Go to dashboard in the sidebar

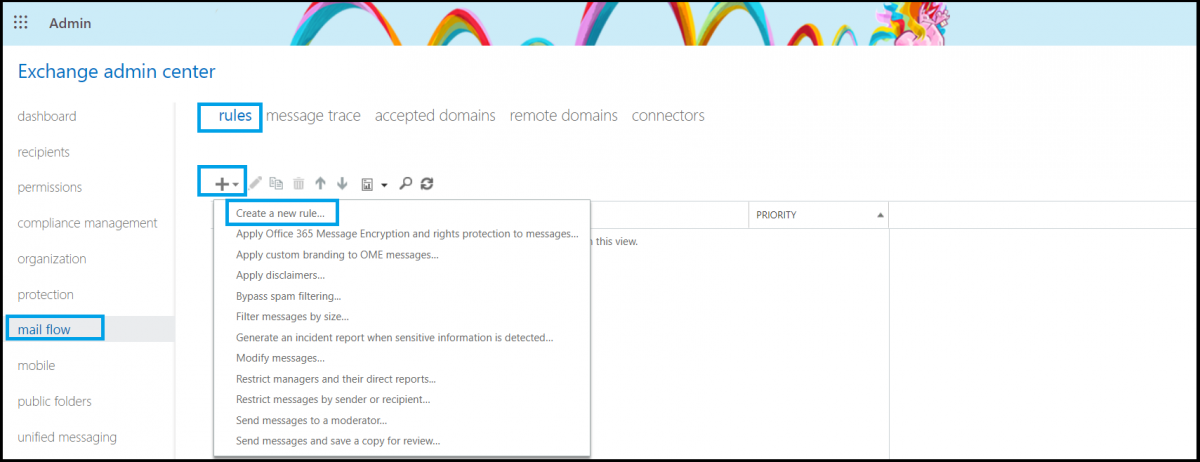[x=47, y=116]
